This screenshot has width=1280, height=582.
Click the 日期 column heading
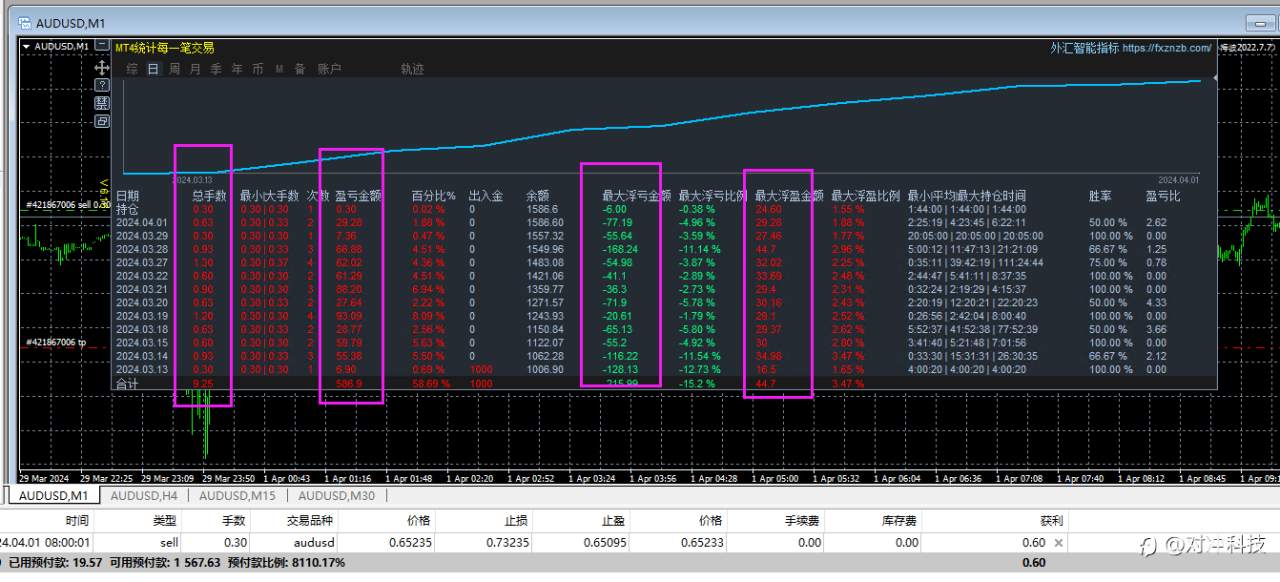point(128,196)
